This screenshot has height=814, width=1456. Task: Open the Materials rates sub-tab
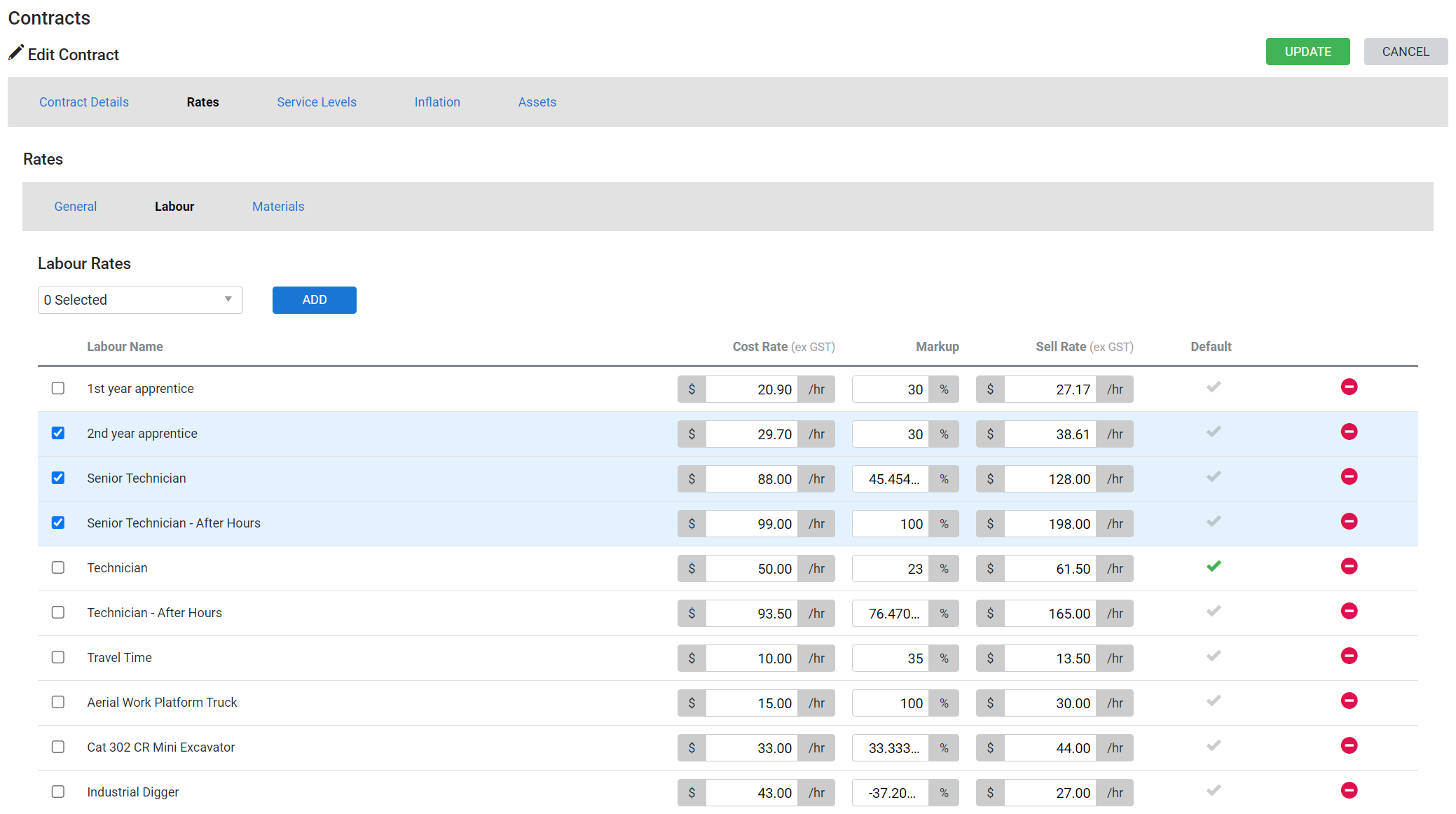(278, 207)
